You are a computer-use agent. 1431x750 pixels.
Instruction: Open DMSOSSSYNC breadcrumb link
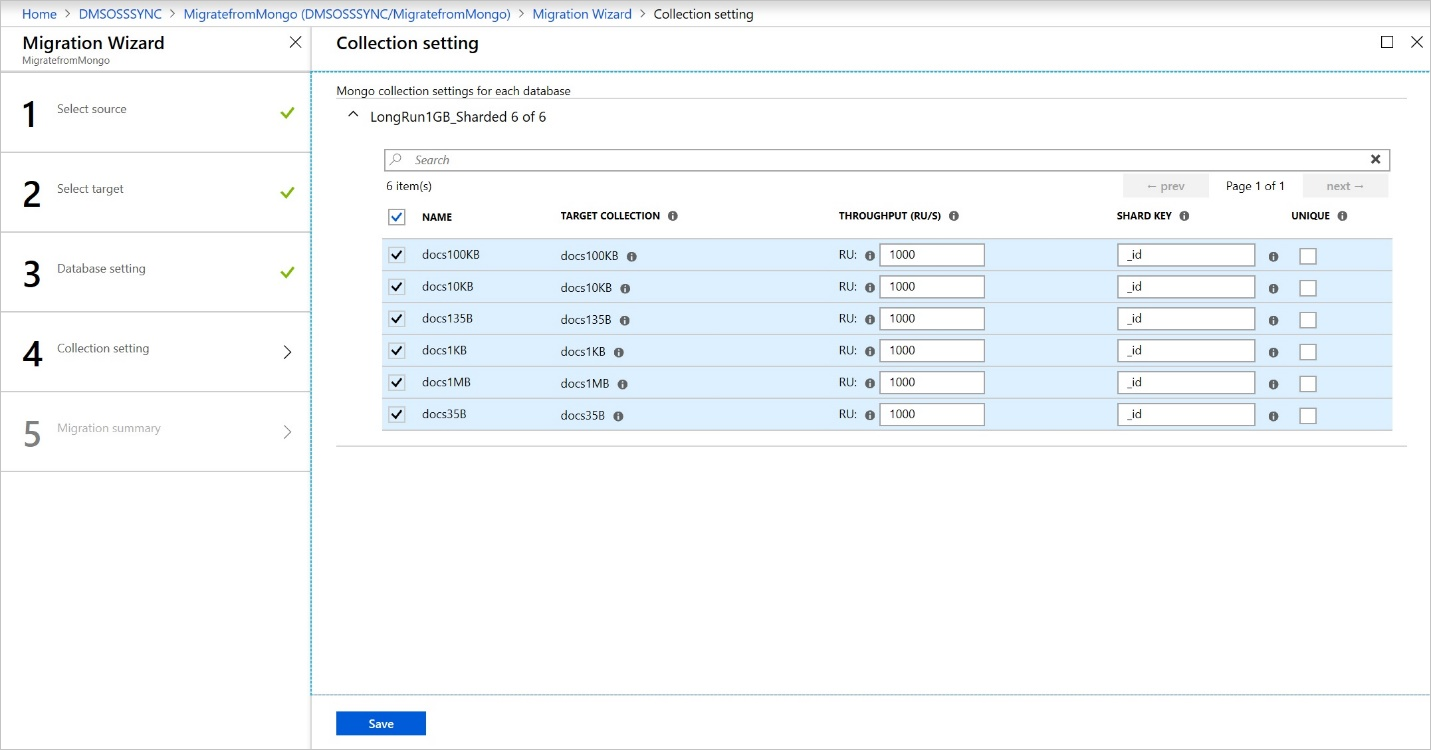click(120, 14)
